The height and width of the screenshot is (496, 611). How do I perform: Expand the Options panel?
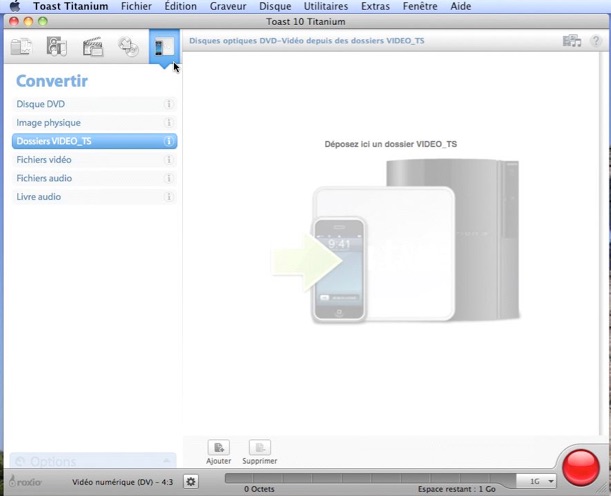pos(93,461)
